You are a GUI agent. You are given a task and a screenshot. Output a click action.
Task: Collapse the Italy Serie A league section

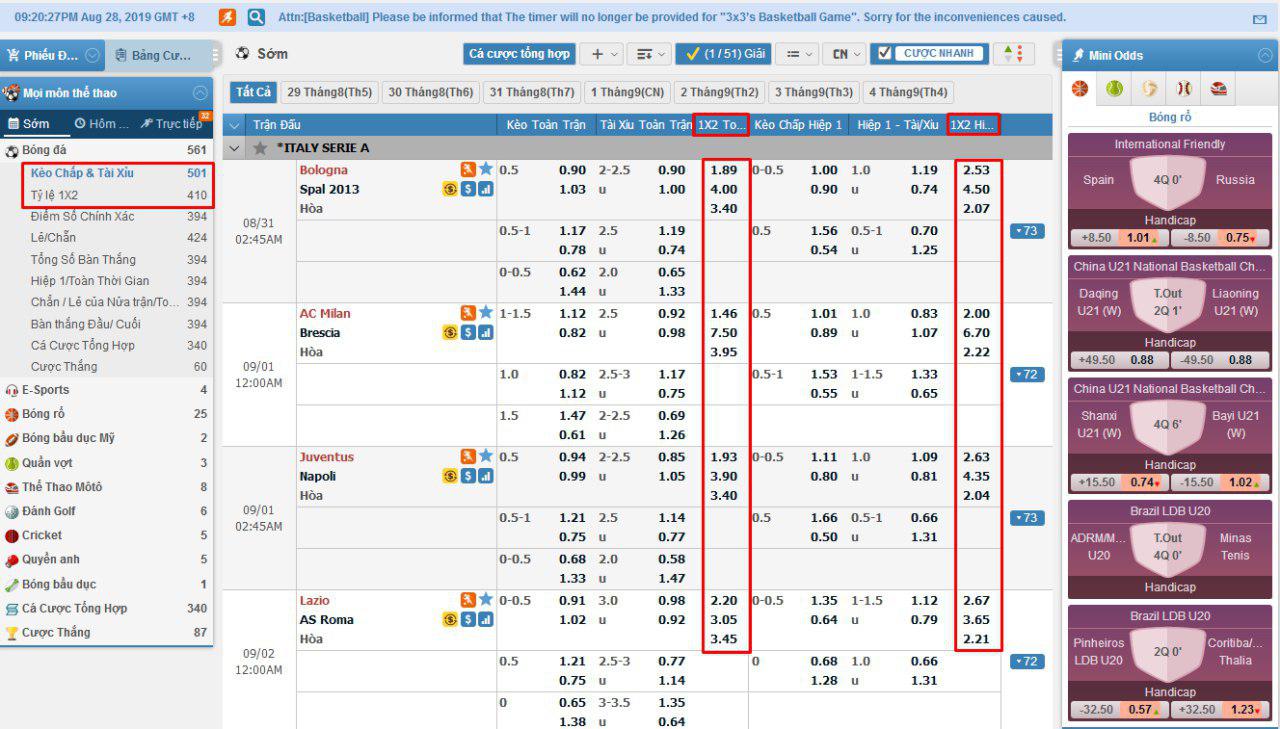pos(235,148)
